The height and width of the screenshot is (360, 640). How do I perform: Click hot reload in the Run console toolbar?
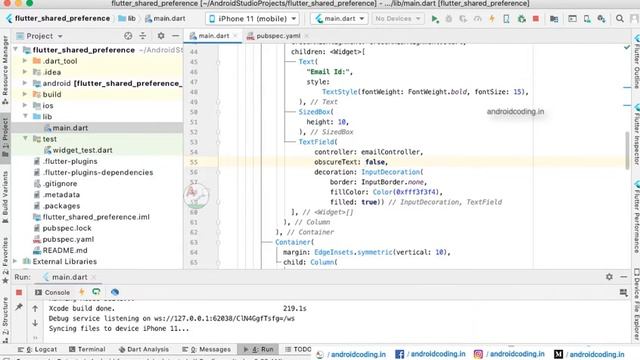tap(82, 292)
